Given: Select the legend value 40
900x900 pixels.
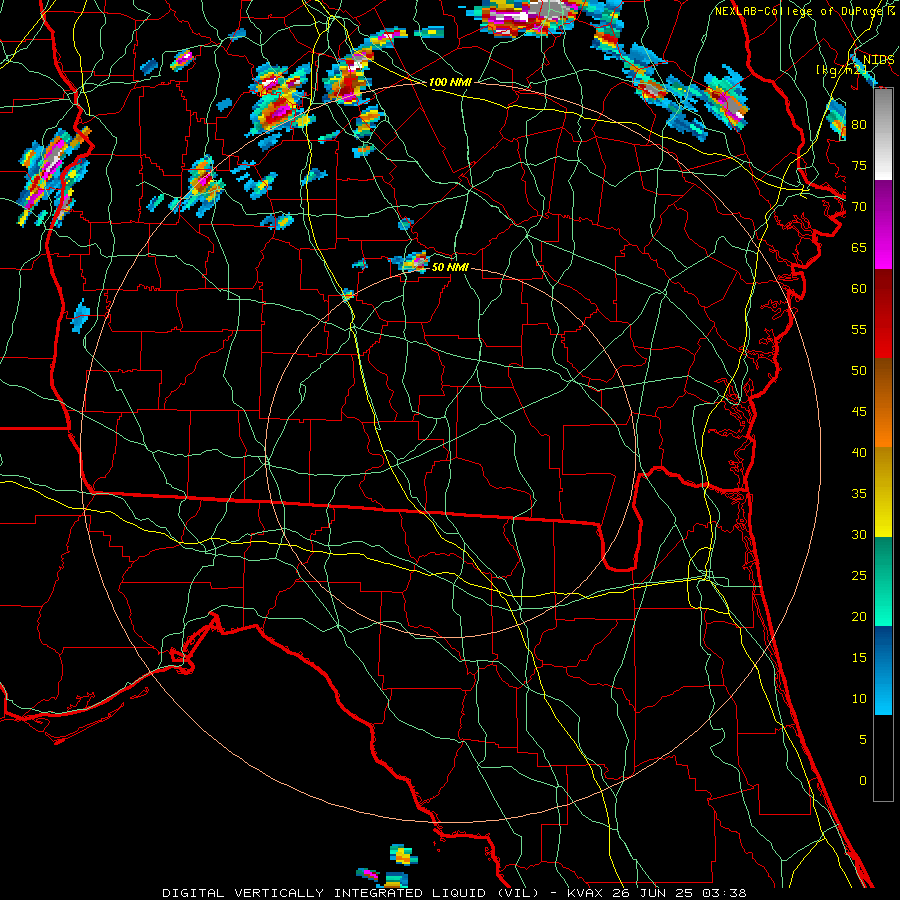Looking at the screenshot, I should (x=859, y=452).
